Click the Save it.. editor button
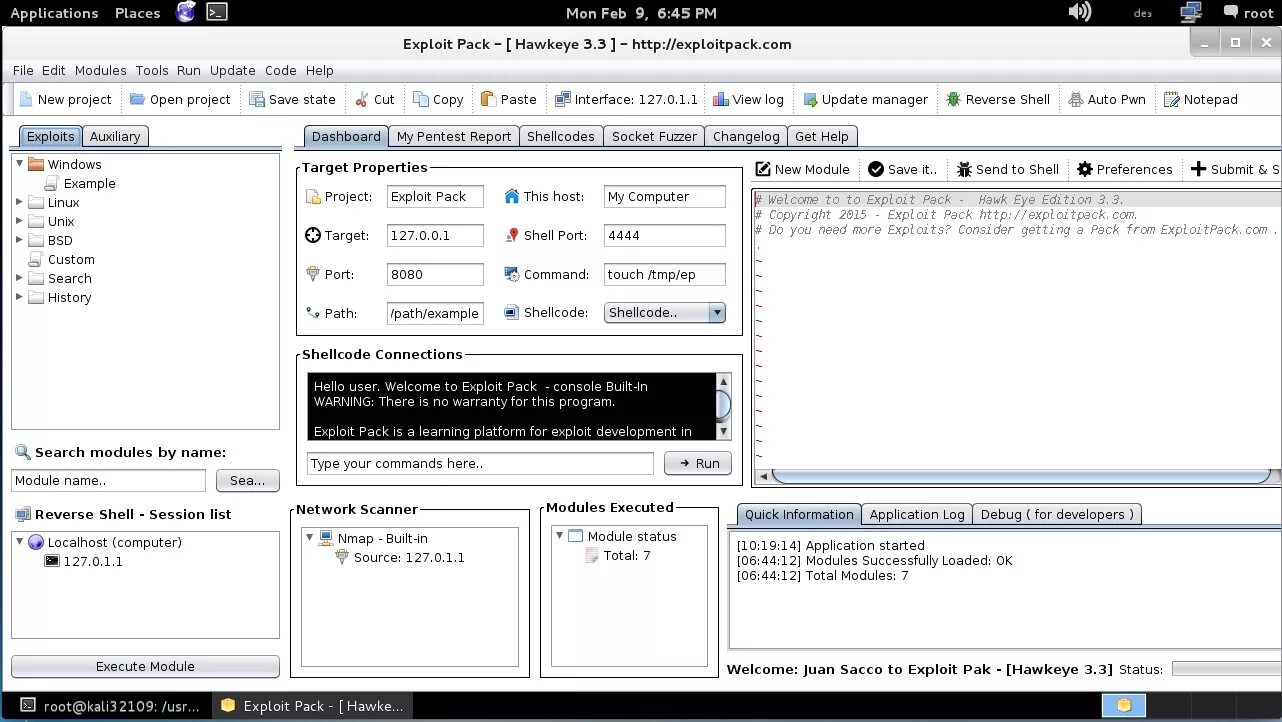The image size is (1282, 722). [x=903, y=169]
